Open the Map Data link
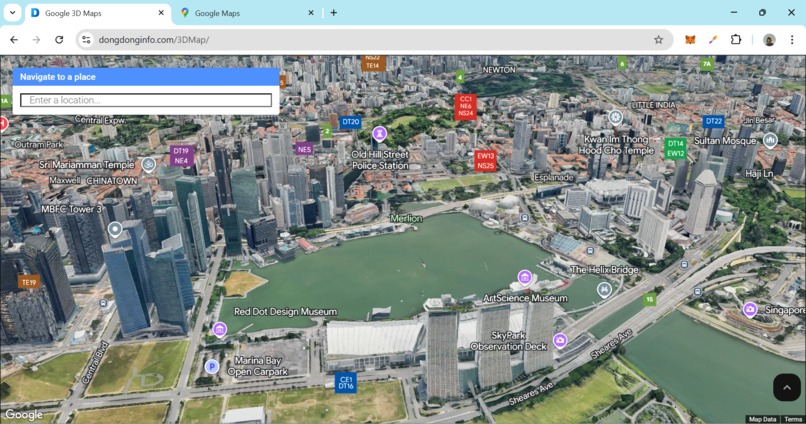Viewport: 806px width, 424px height. click(762, 419)
